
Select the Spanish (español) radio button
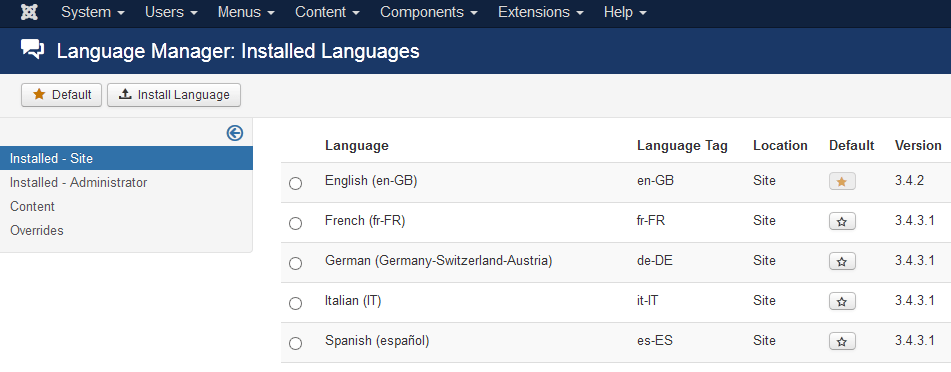295,343
